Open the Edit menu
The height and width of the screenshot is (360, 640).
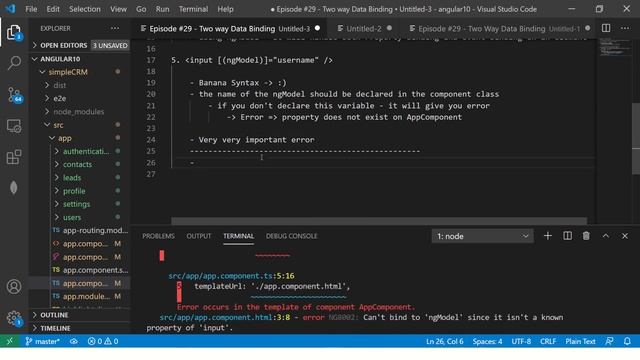pos(53,9)
